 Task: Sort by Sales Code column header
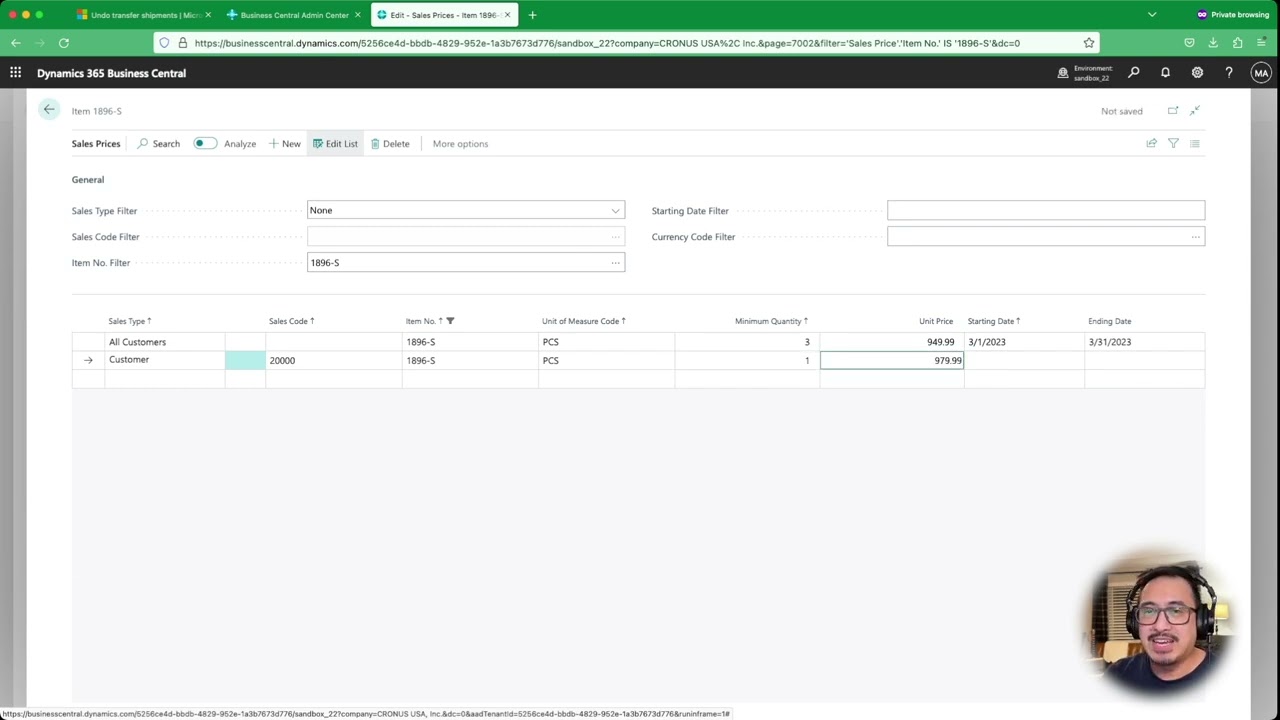tap(292, 321)
